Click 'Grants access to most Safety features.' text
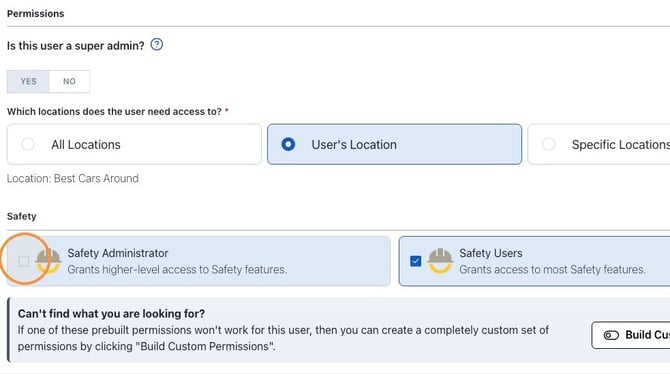 [x=552, y=270]
